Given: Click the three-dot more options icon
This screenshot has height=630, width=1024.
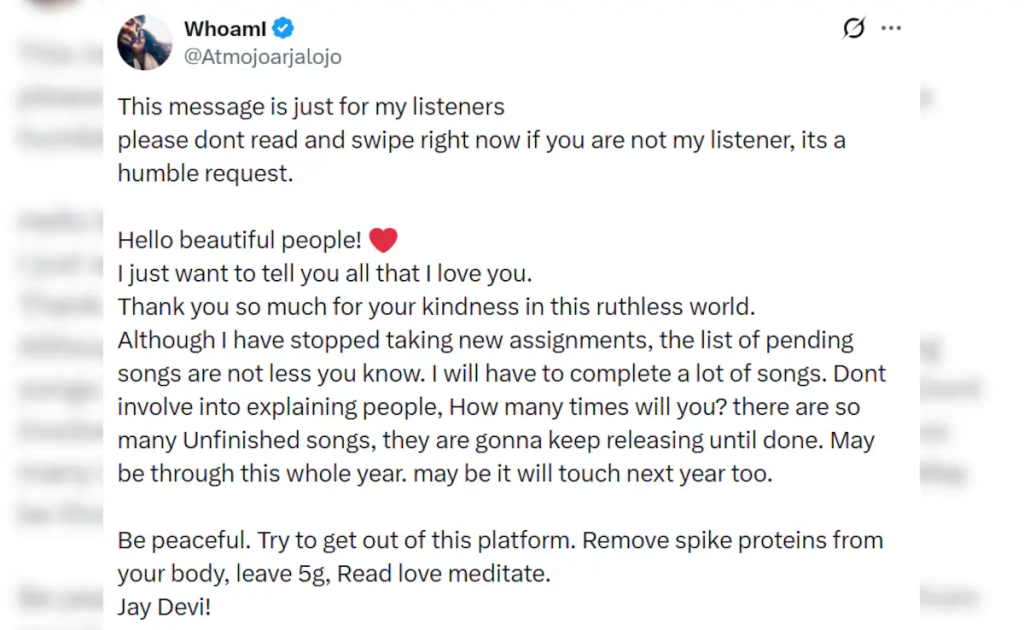Looking at the screenshot, I should click(891, 28).
